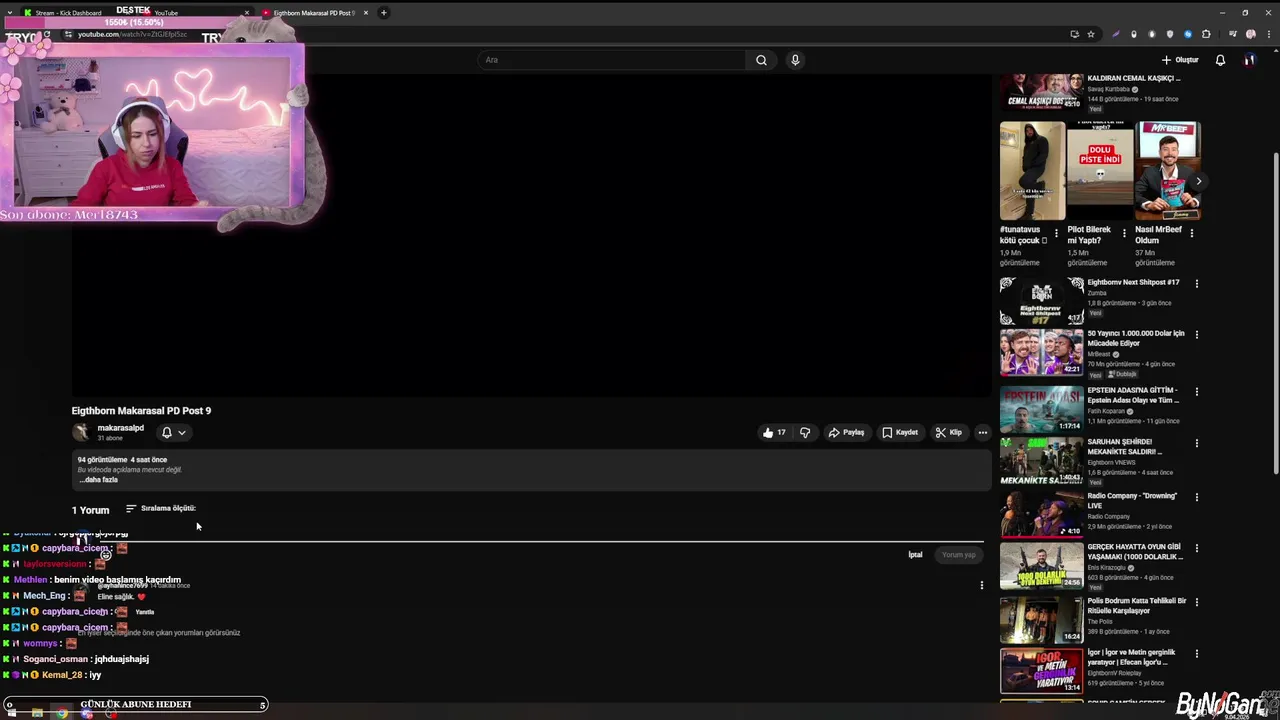This screenshot has height=720, width=1280.
Task: Open options for Polis Bodrum Katta video
Action: [x=1196, y=602]
